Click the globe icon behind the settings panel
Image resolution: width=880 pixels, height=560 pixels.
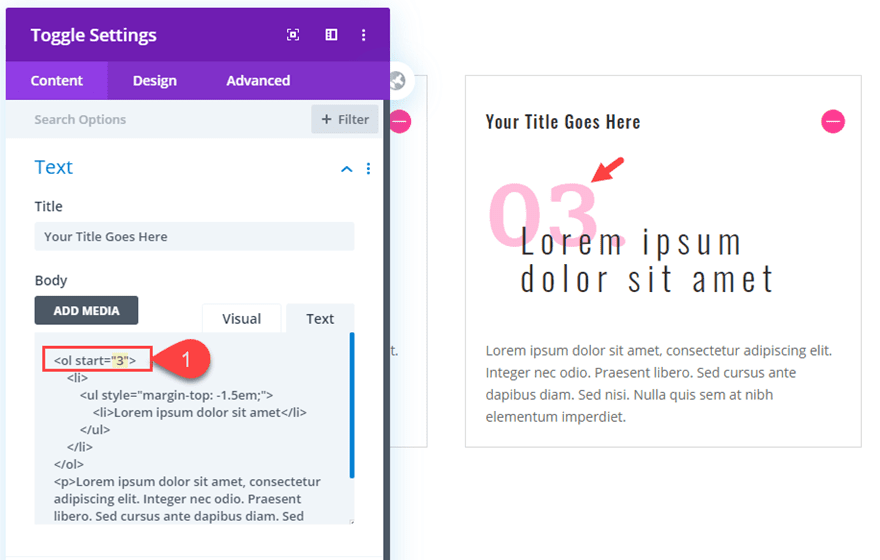tap(398, 81)
